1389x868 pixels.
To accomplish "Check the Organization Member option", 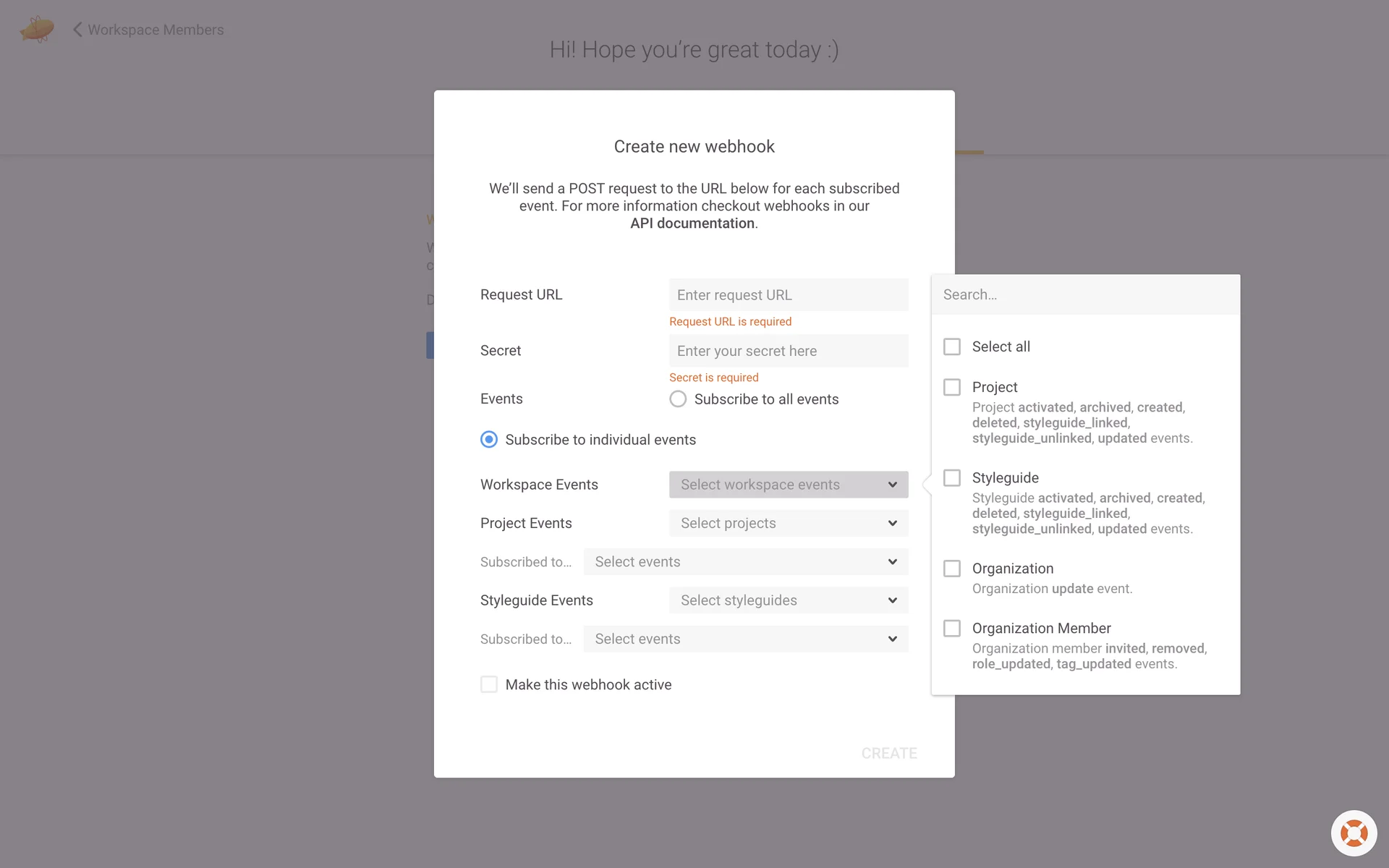I will [x=952, y=629].
